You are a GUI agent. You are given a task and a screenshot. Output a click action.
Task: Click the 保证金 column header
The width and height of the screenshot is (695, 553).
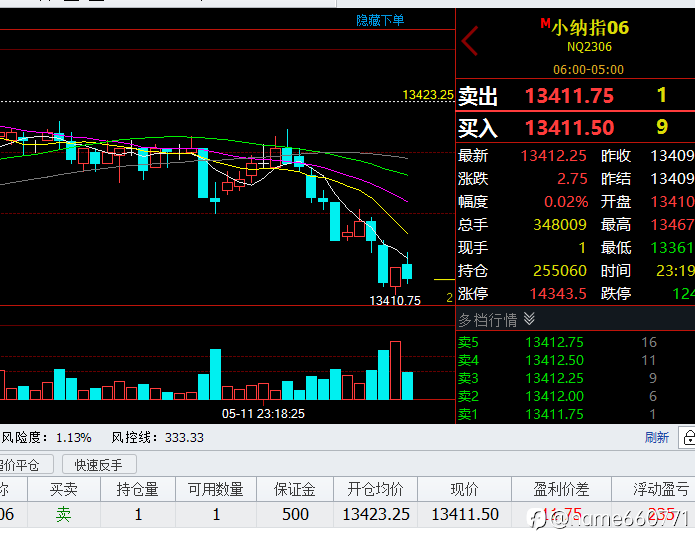(x=295, y=489)
